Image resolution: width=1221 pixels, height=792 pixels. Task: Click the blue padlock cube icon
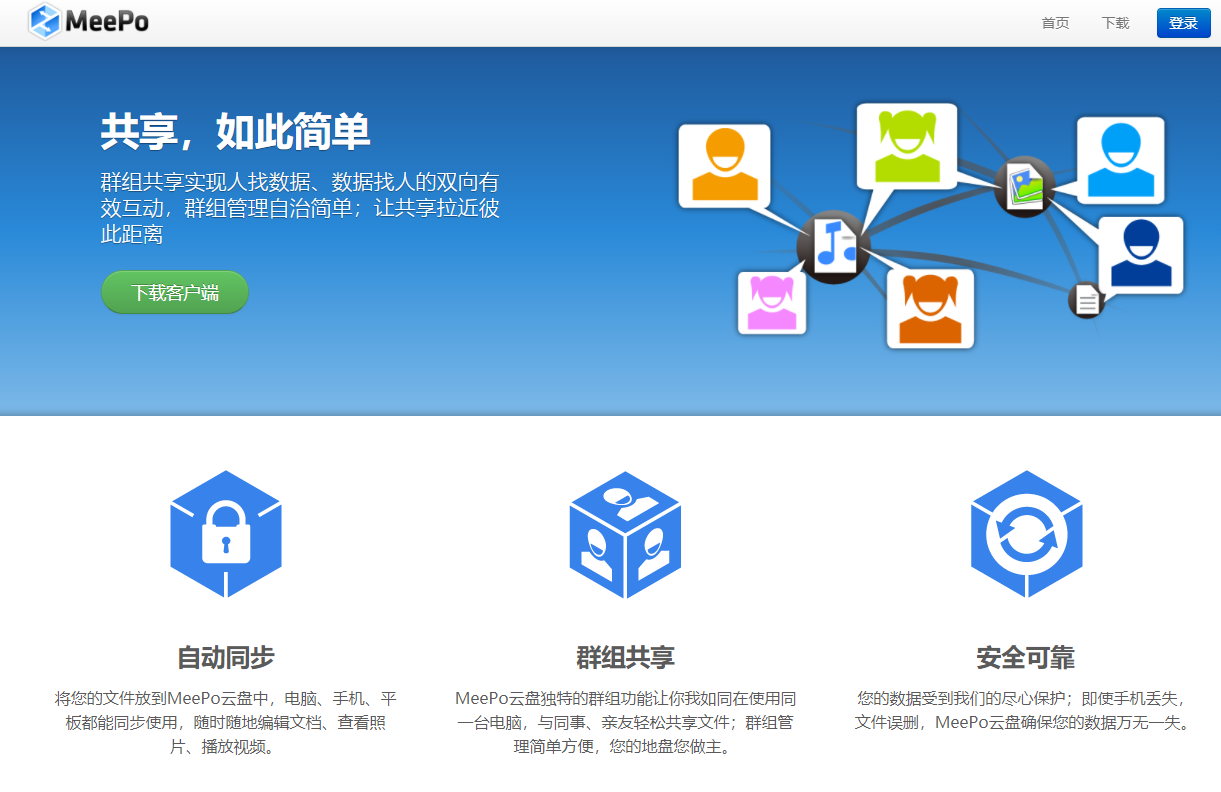pos(226,535)
